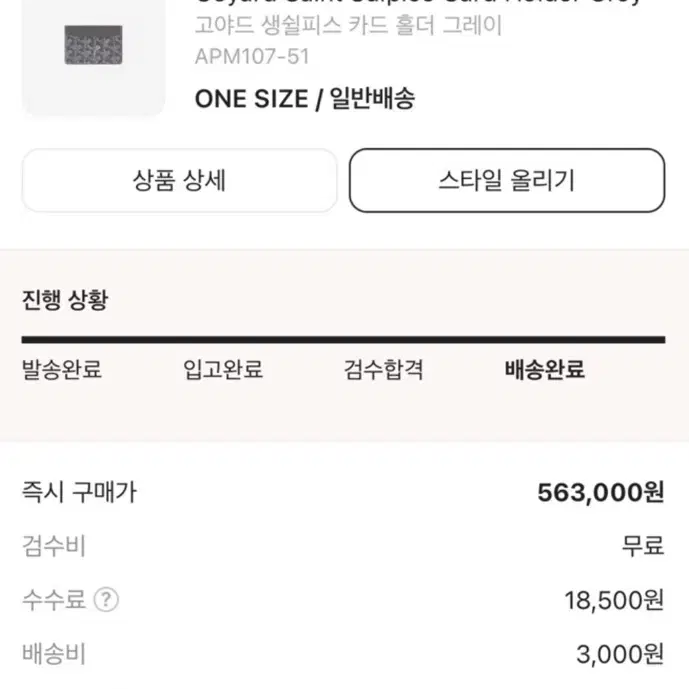
Task: Open the 상품 상세 button
Action: 179,181
